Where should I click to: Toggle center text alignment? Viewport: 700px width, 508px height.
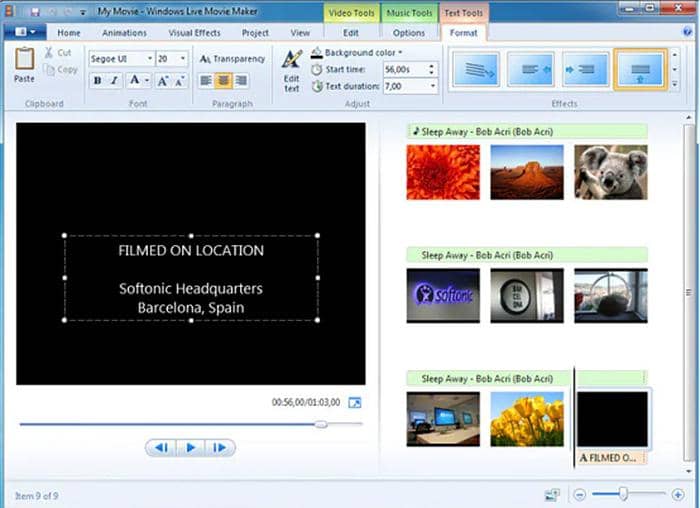click(x=224, y=81)
